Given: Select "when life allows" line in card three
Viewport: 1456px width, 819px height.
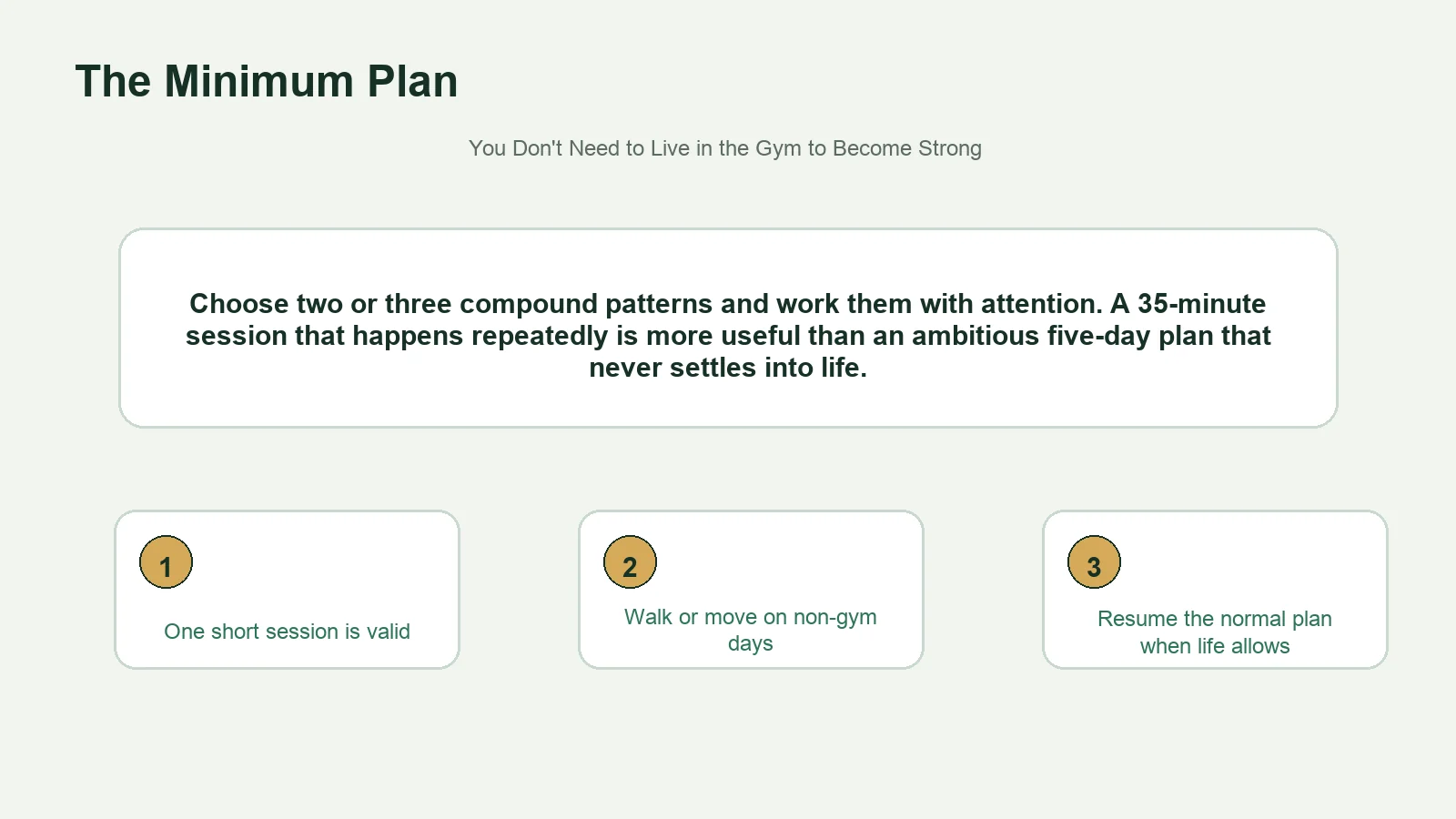Looking at the screenshot, I should [x=1215, y=646].
